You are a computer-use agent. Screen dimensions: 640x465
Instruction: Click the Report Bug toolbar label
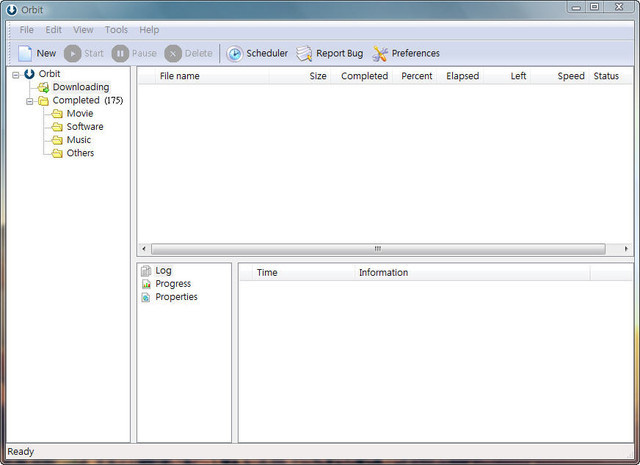tap(340, 53)
